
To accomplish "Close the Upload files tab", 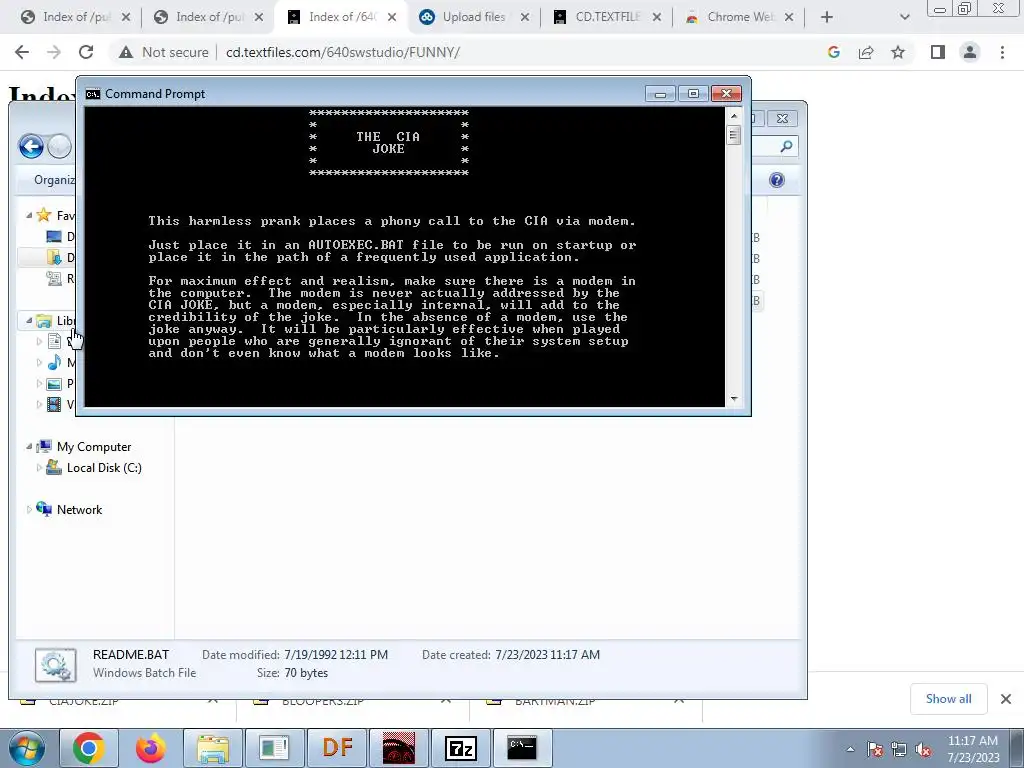I will [524, 18].
